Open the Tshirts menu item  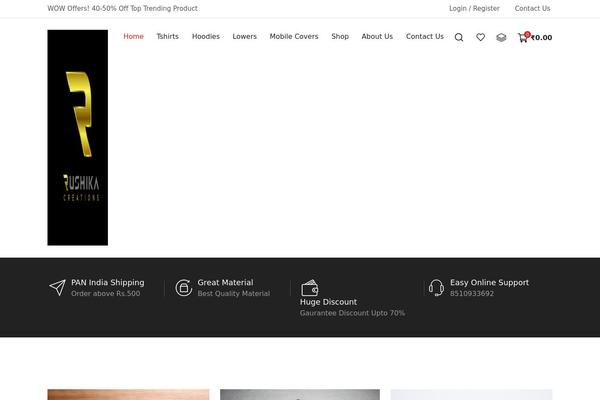click(168, 36)
